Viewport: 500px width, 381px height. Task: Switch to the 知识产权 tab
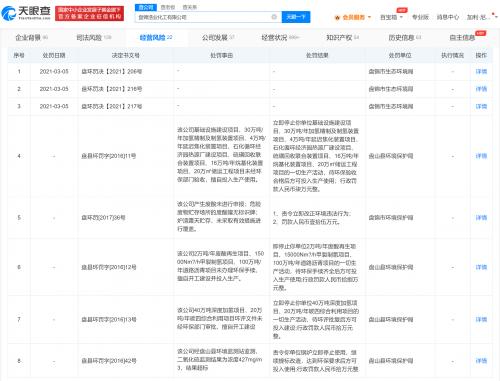click(342, 38)
